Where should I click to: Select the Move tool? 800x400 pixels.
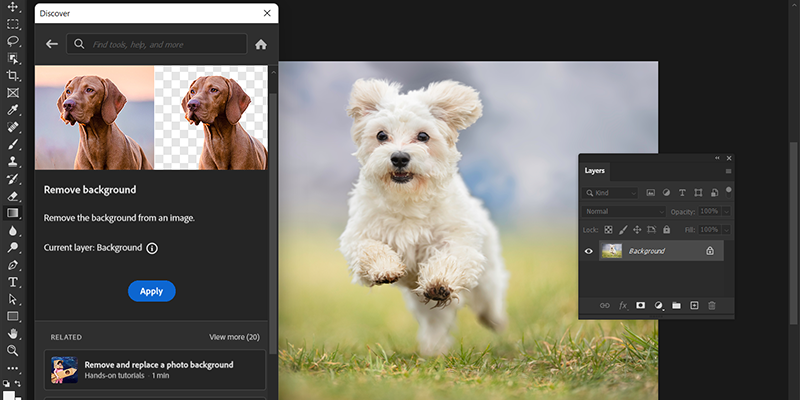[13, 7]
